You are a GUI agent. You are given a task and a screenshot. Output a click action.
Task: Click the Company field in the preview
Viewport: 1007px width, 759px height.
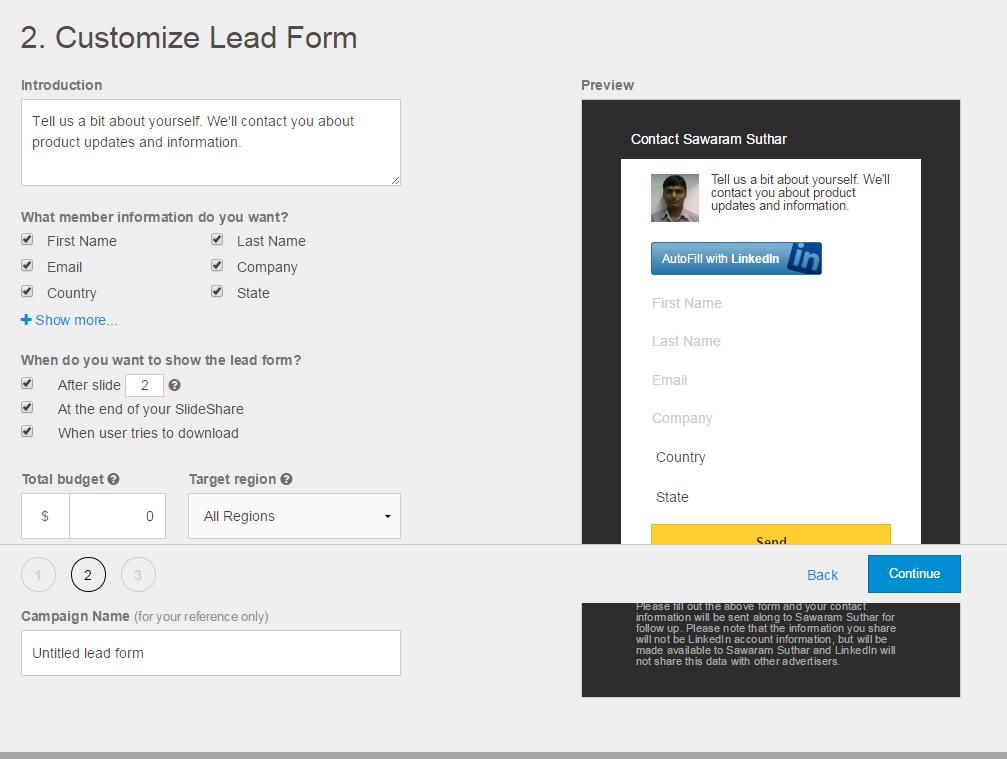coord(771,418)
